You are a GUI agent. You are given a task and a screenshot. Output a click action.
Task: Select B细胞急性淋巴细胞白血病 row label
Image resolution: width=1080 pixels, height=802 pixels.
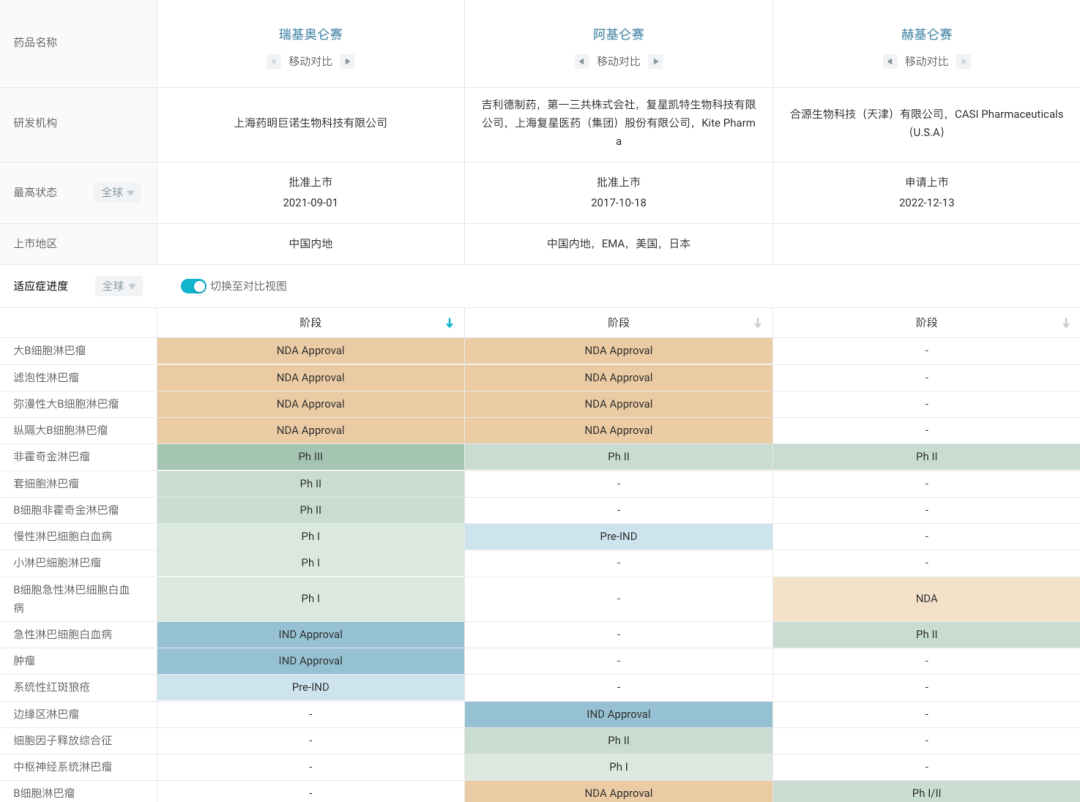click(x=72, y=599)
